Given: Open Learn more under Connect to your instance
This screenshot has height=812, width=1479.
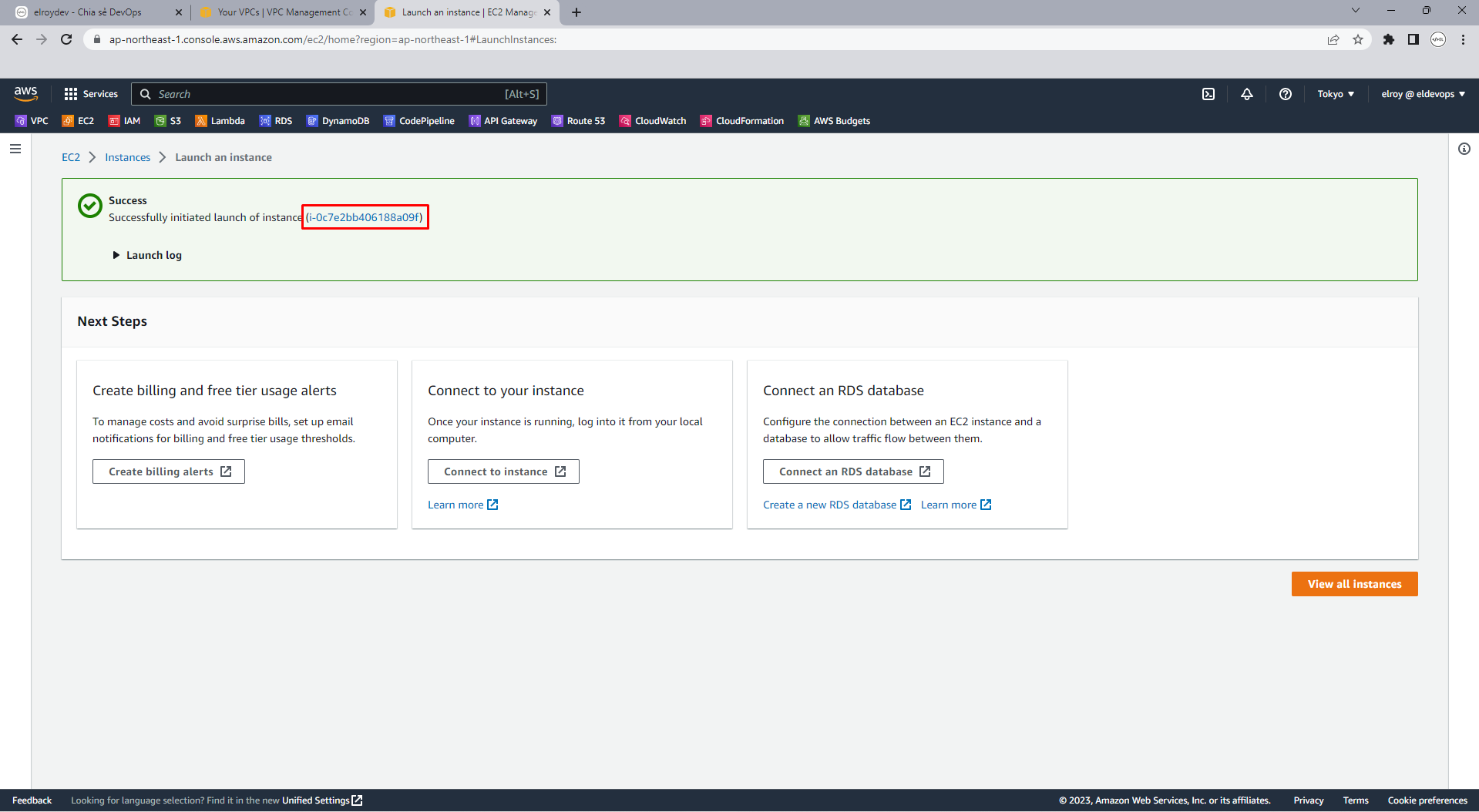Looking at the screenshot, I should (463, 505).
